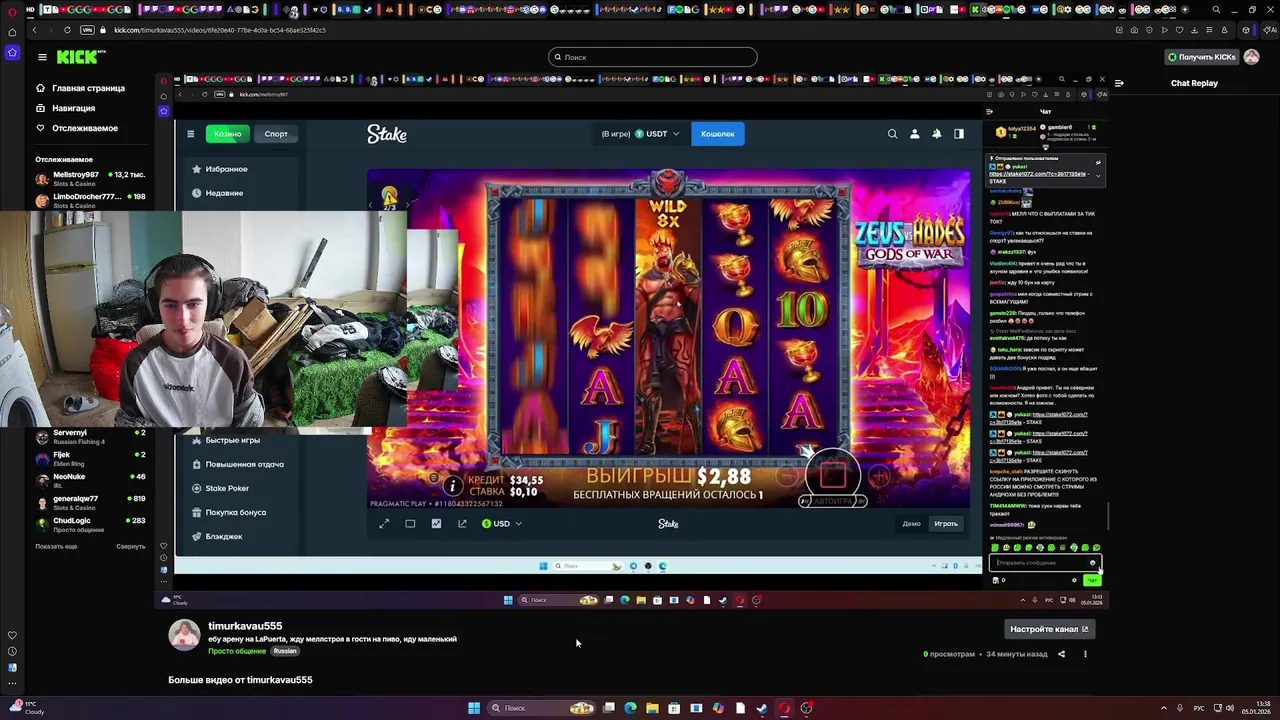Expand followed list with Показать еще
Image resolution: width=1280 pixels, height=720 pixels.
tap(56, 546)
